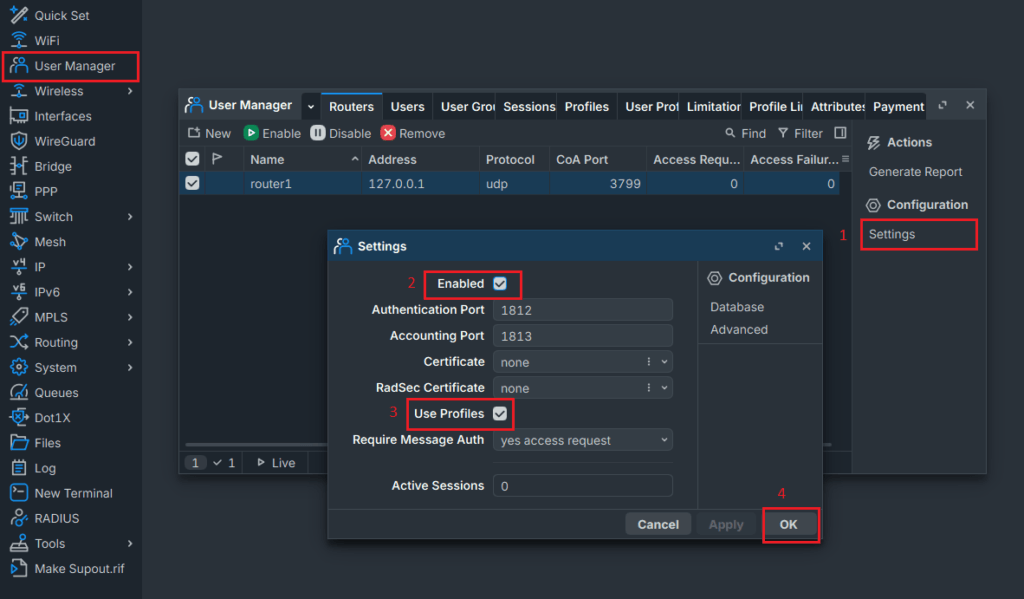The image size is (1024, 599).
Task: Select the 127.0.0.1 address cell
Action: (419, 184)
